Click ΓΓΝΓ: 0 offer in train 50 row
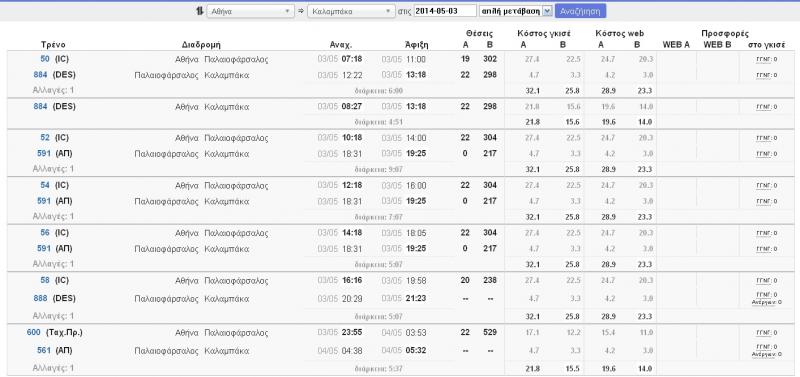This screenshot has width=800, height=377. coord(767,59)
